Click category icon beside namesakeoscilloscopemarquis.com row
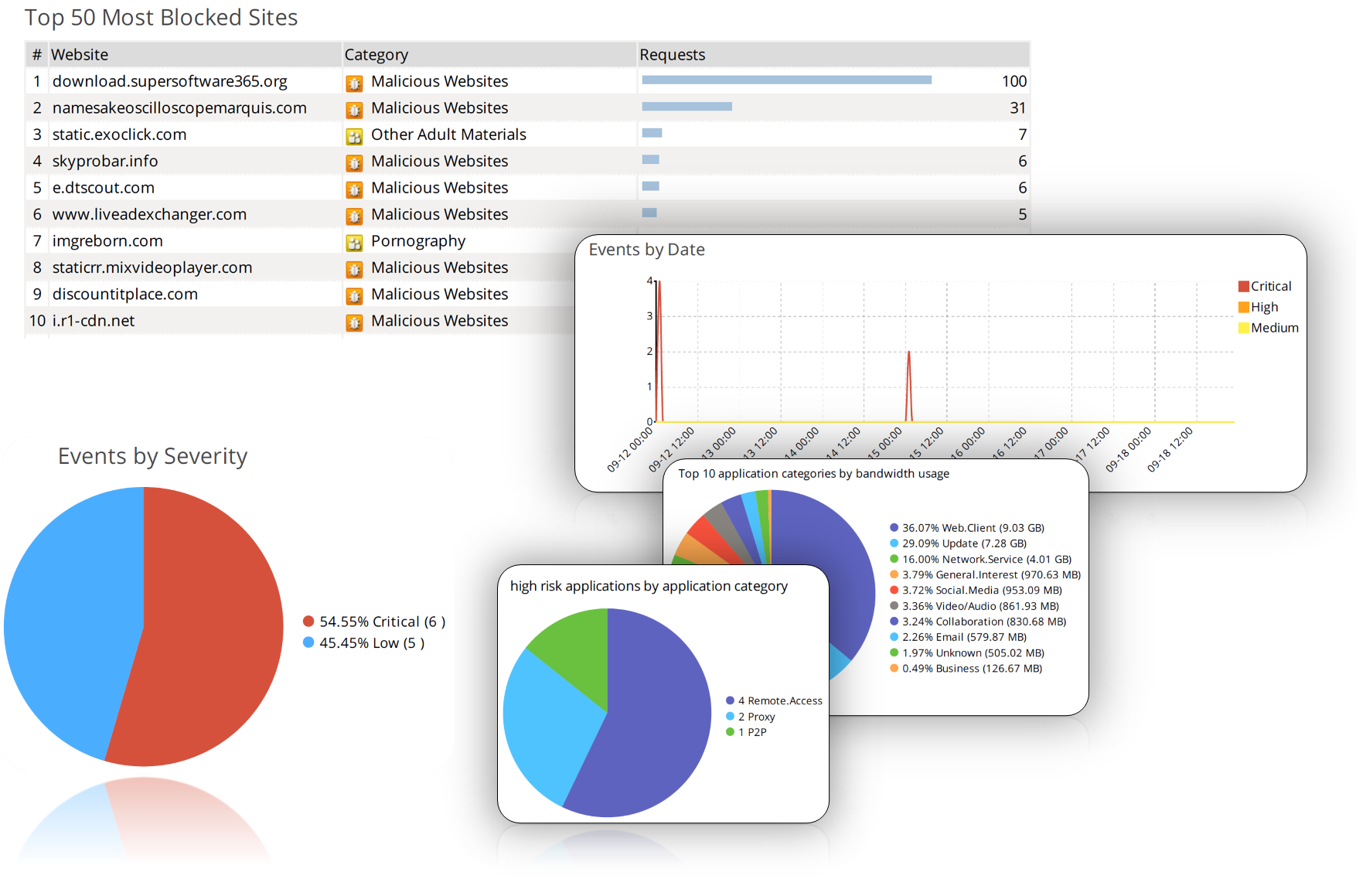 click(x=354, y=110)
